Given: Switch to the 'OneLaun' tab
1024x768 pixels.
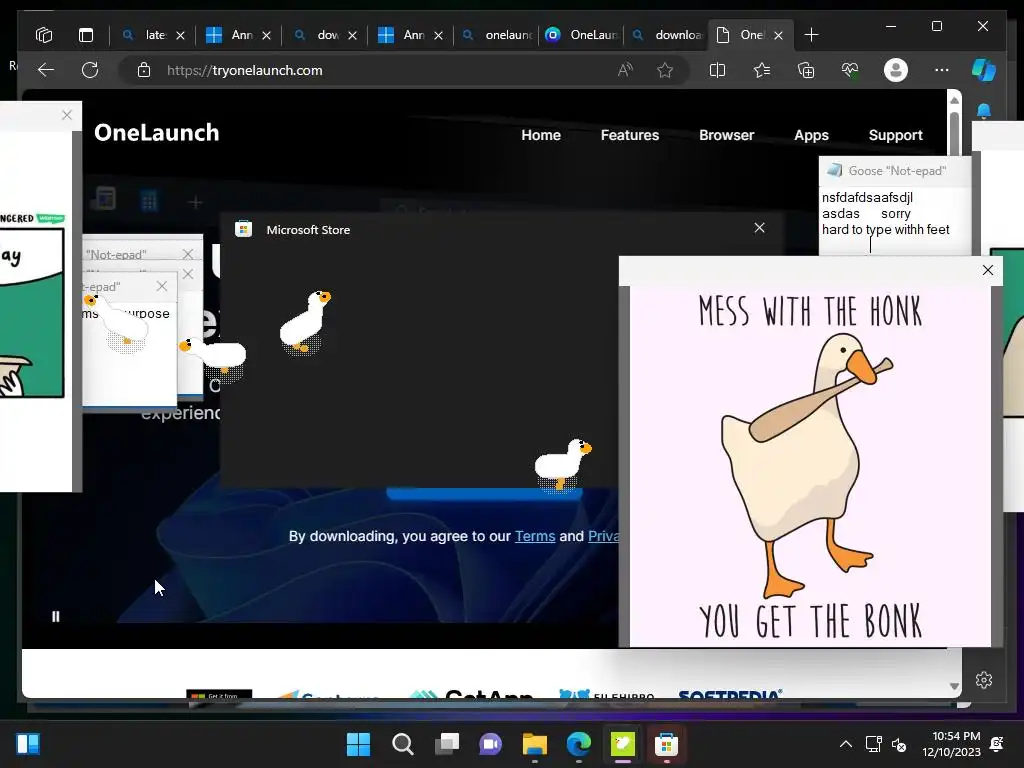Looking at the screenshot, I should (x=582, y=35).
